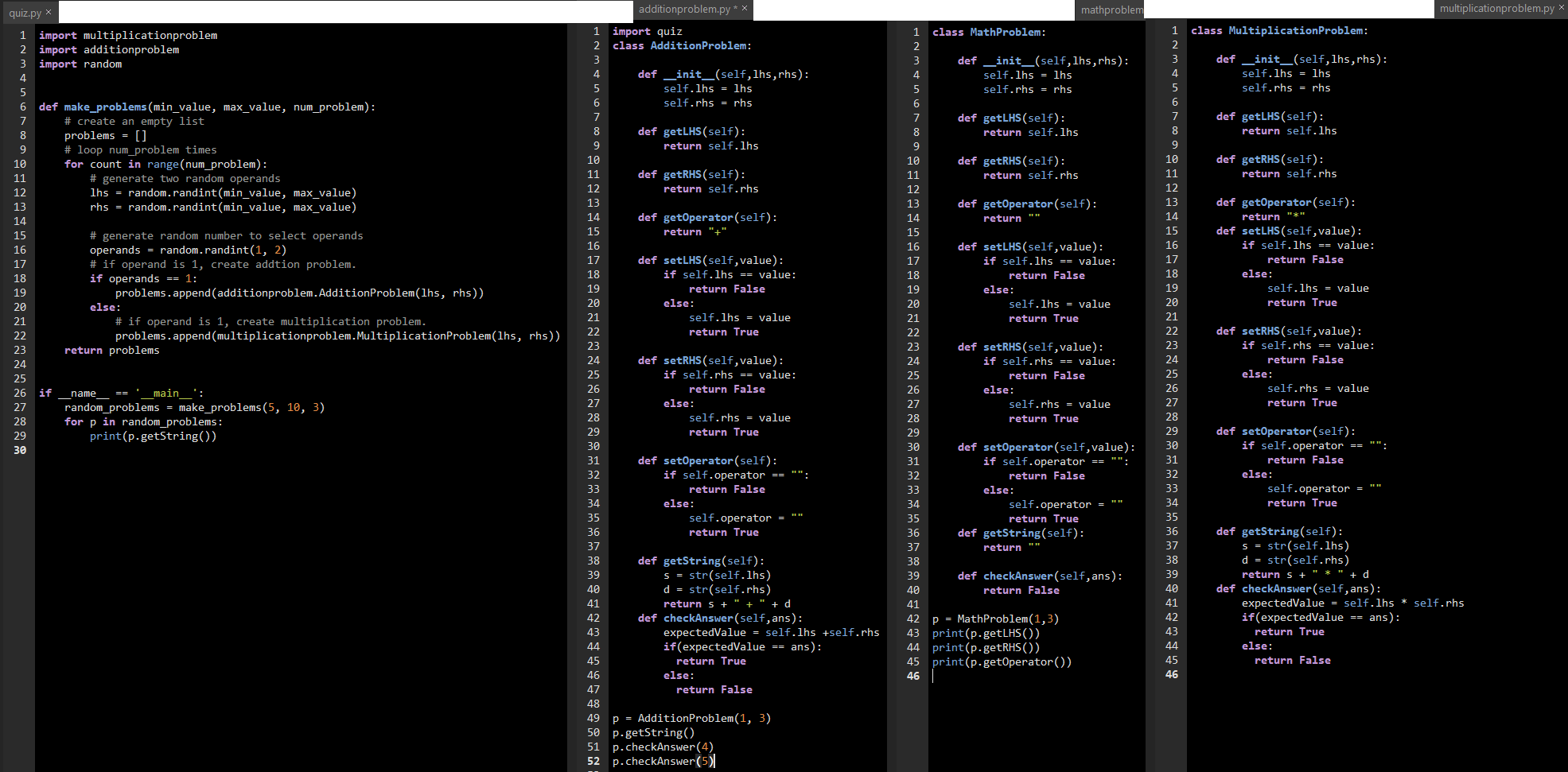Place cursor on 'import random' line

[x=80, y=64]
